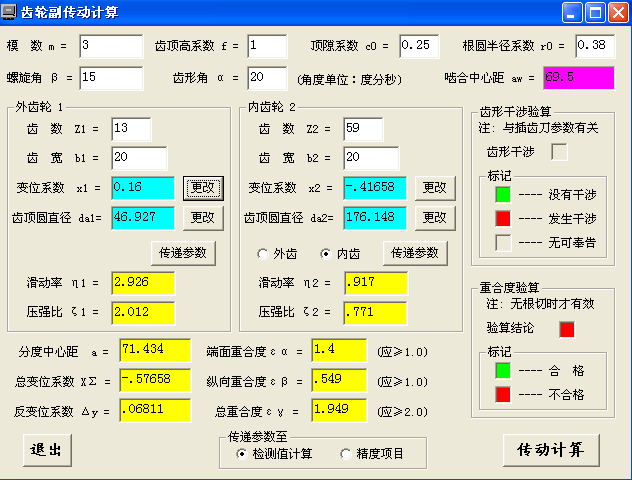Click the 顶隙系数 c0 input field
632x480 pixels.
[x=419, y=46]
